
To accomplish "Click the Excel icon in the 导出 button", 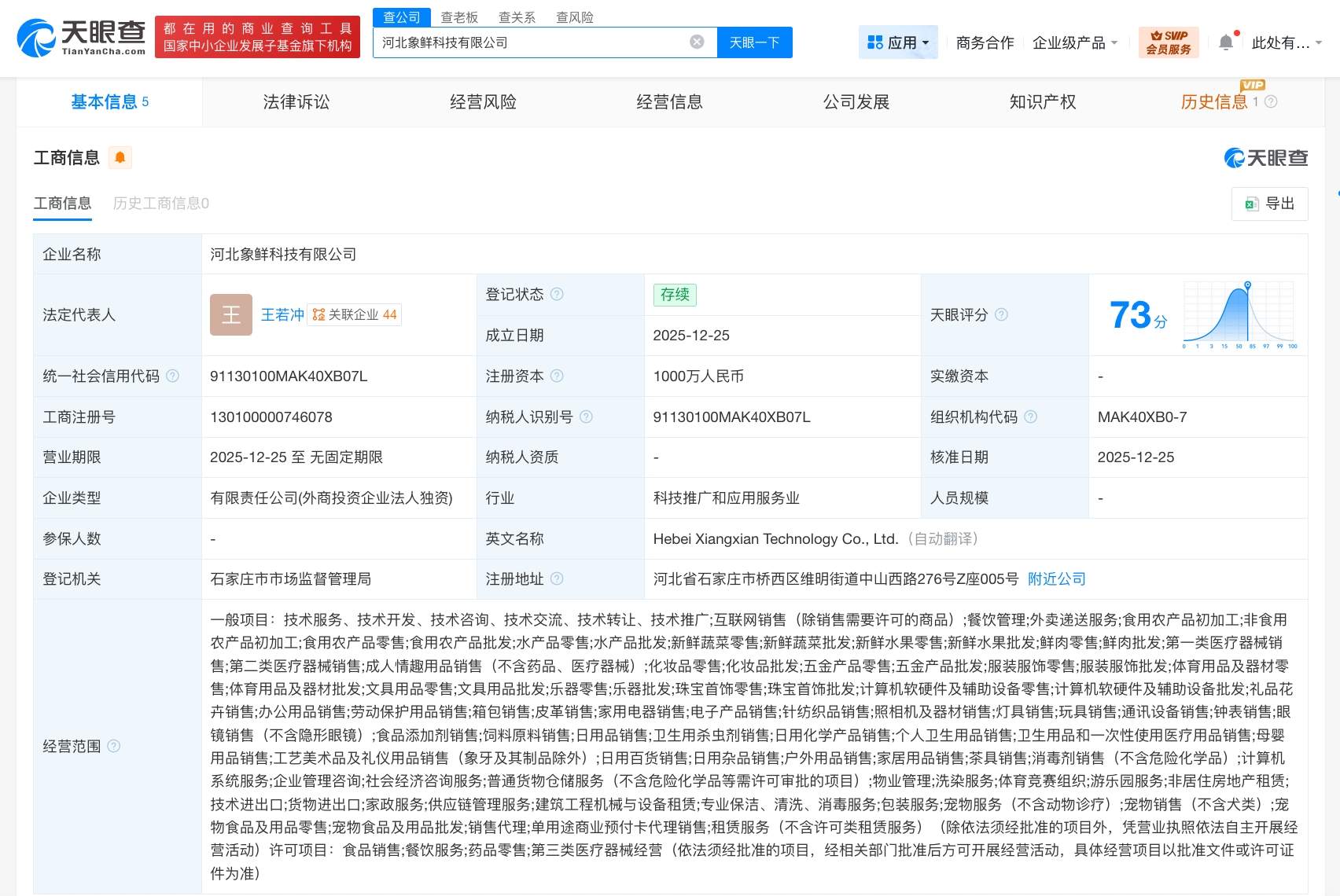I will 1250,204.
